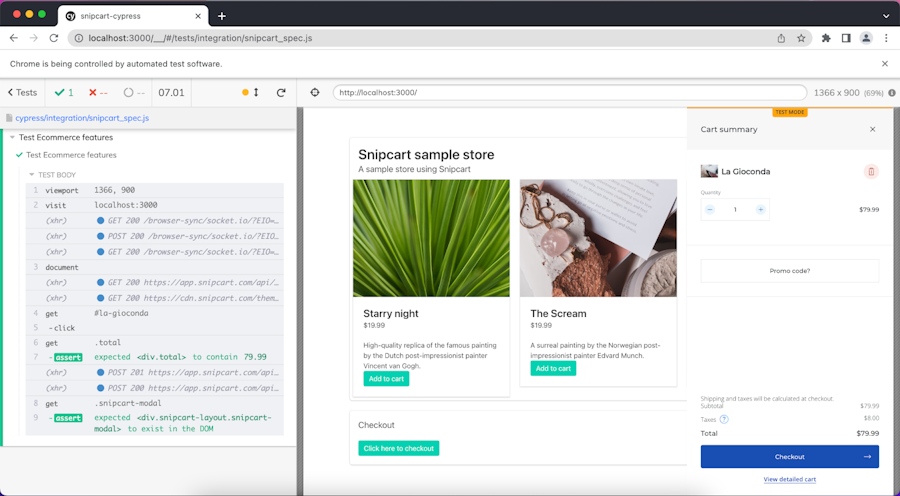Open a new browser tab

point(222,16)
